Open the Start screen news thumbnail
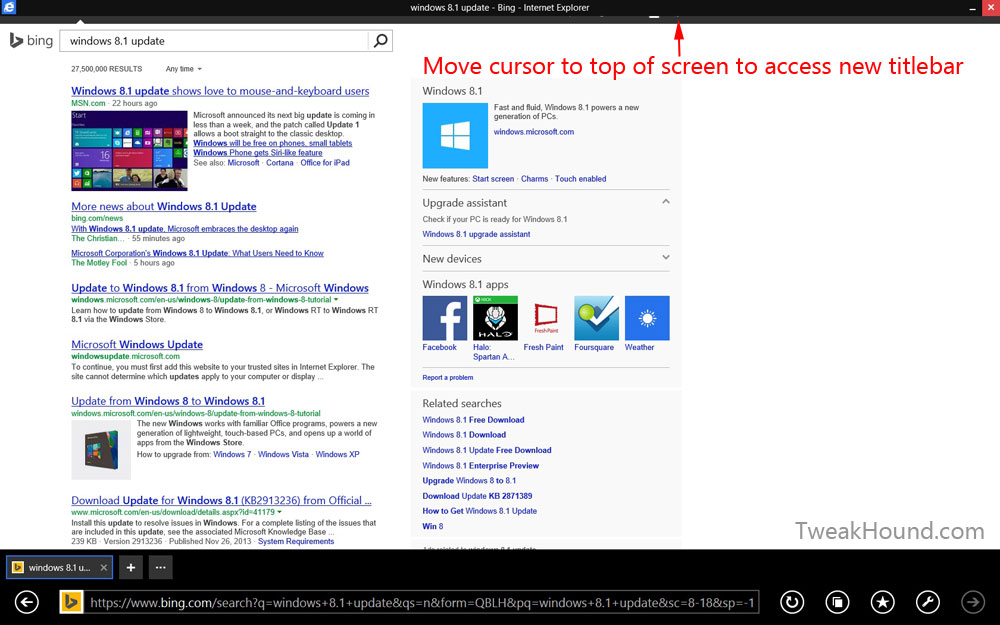1000x625 pixels. (129, 151)
